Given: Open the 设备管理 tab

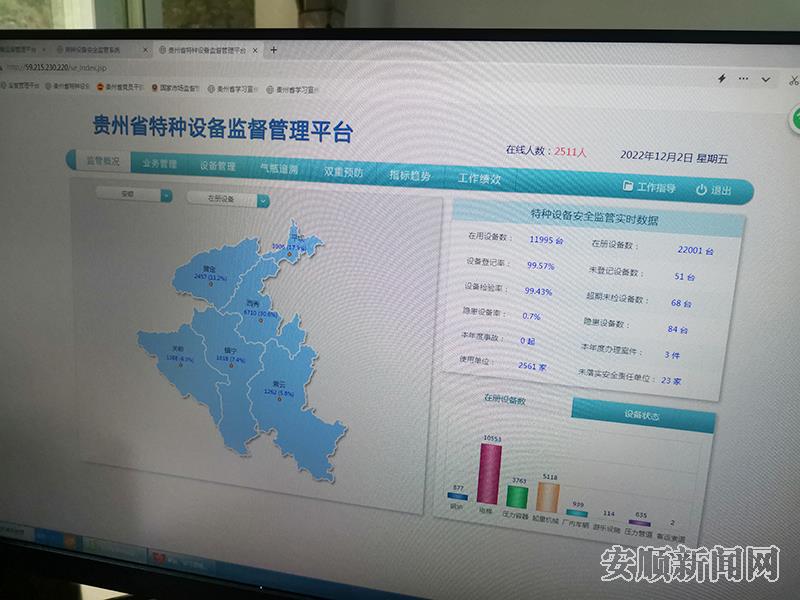Looking at the screenshot, I should 217,166.
